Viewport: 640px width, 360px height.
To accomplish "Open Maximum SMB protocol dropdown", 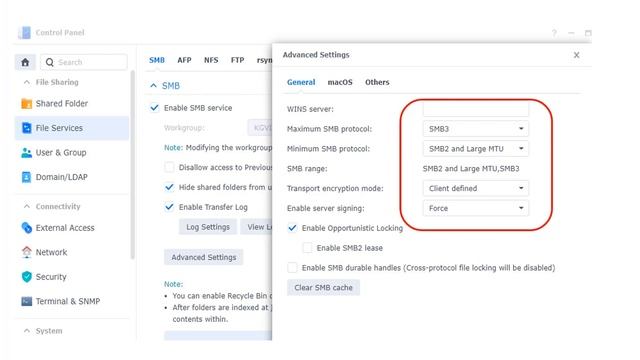I will [x=476, y=129].
